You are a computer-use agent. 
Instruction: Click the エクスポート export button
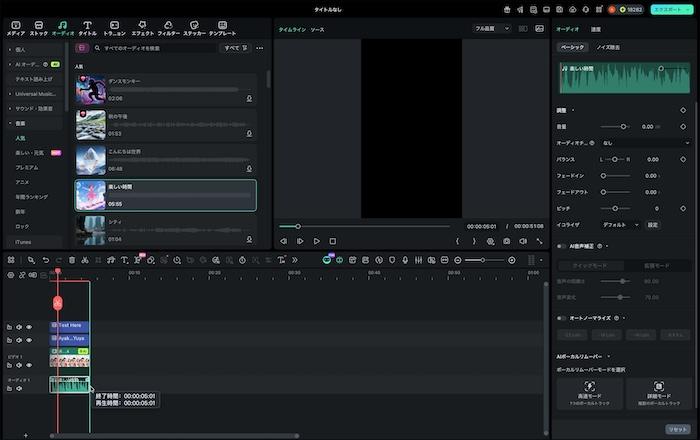click(x=671, y=9)
